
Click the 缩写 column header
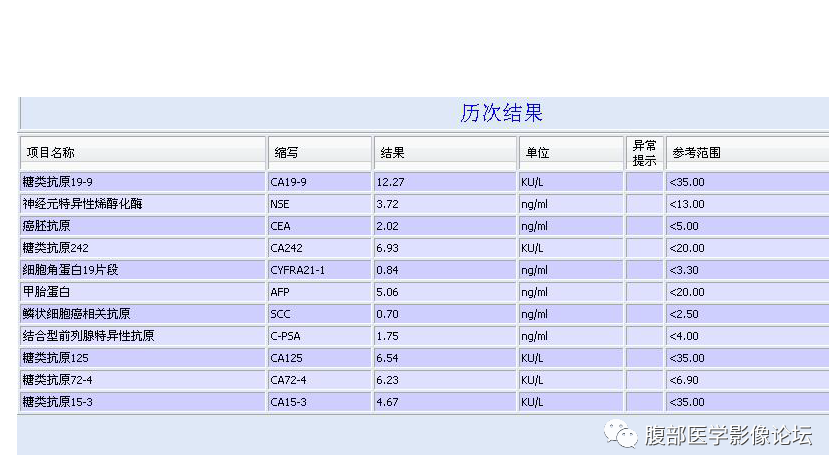pos(320,153)
